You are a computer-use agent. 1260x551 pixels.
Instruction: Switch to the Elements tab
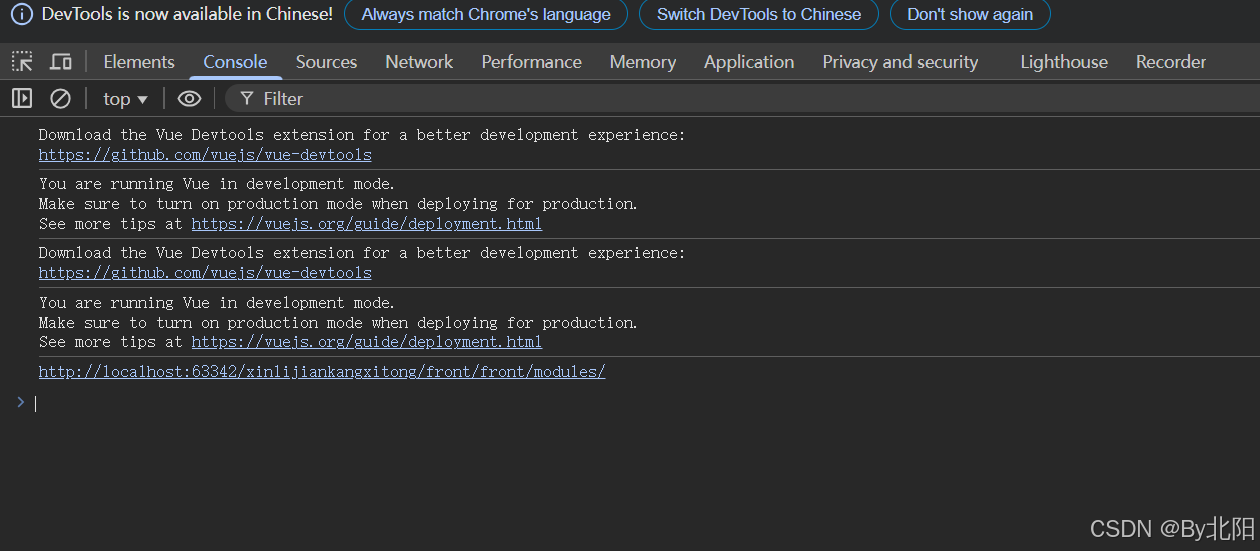(x=139, y=62)
